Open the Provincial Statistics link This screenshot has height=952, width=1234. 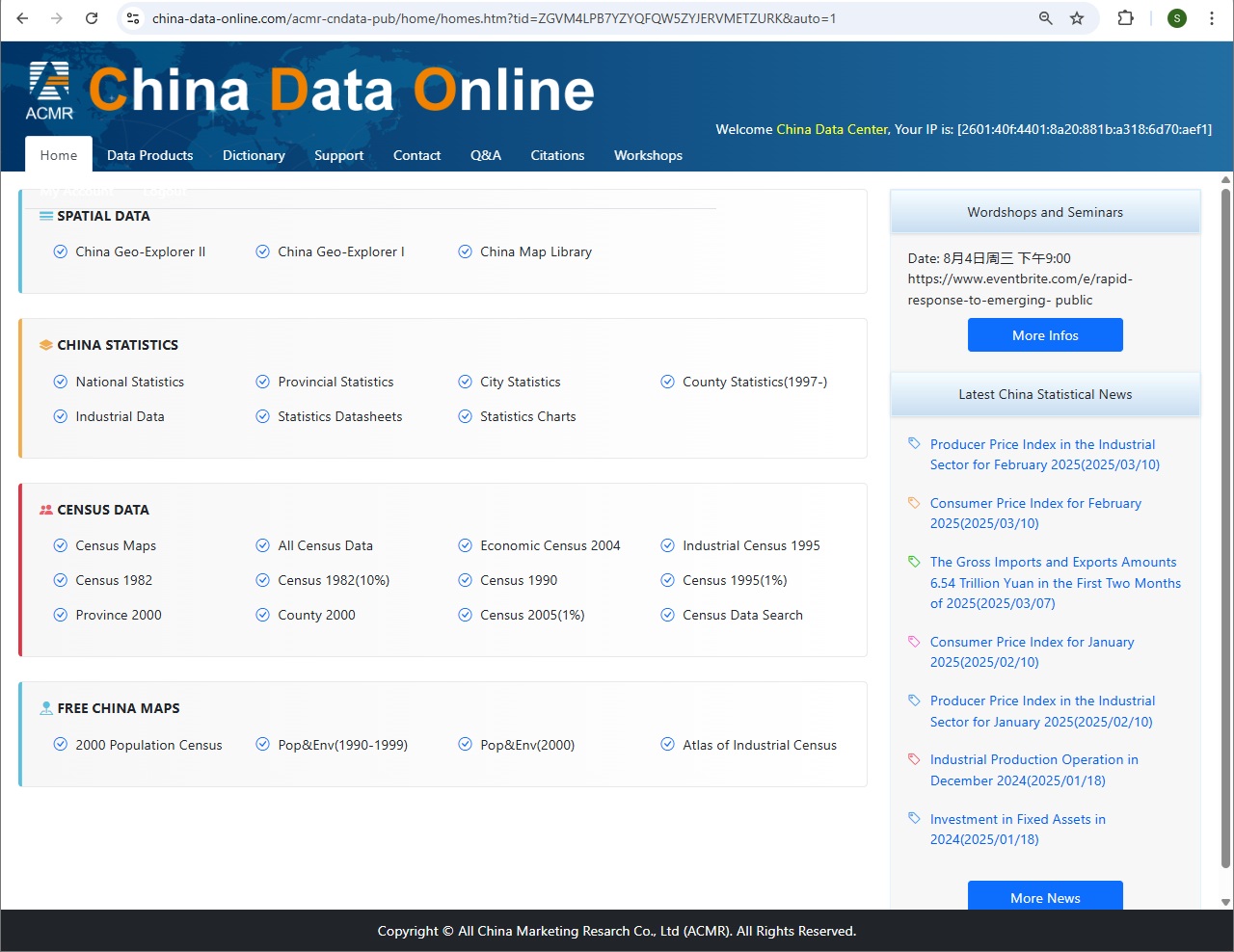pyautogui.click(x=335, y=382)
